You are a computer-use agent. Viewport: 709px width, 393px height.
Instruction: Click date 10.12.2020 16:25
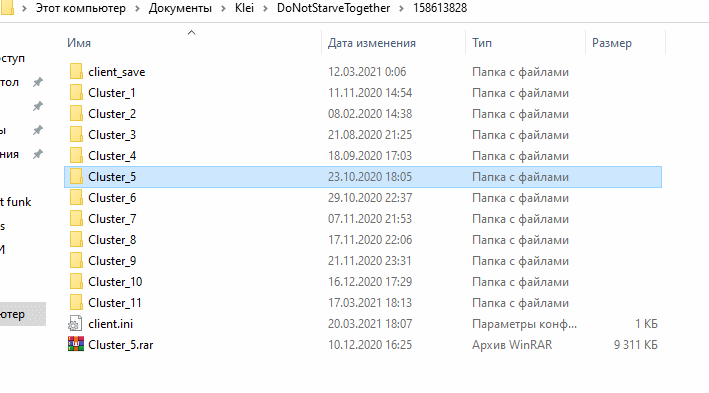tap(370, 345)
